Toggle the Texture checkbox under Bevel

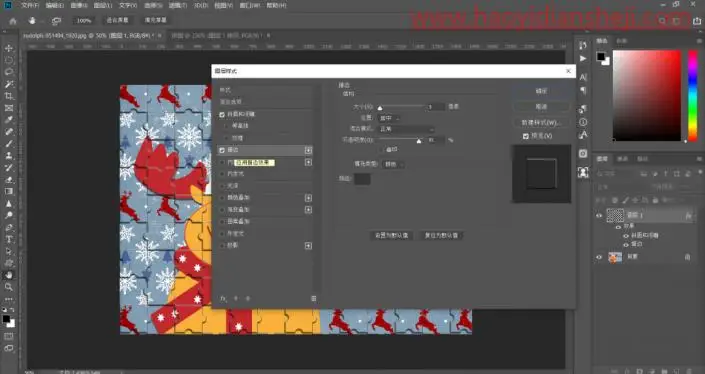[227, 138]
